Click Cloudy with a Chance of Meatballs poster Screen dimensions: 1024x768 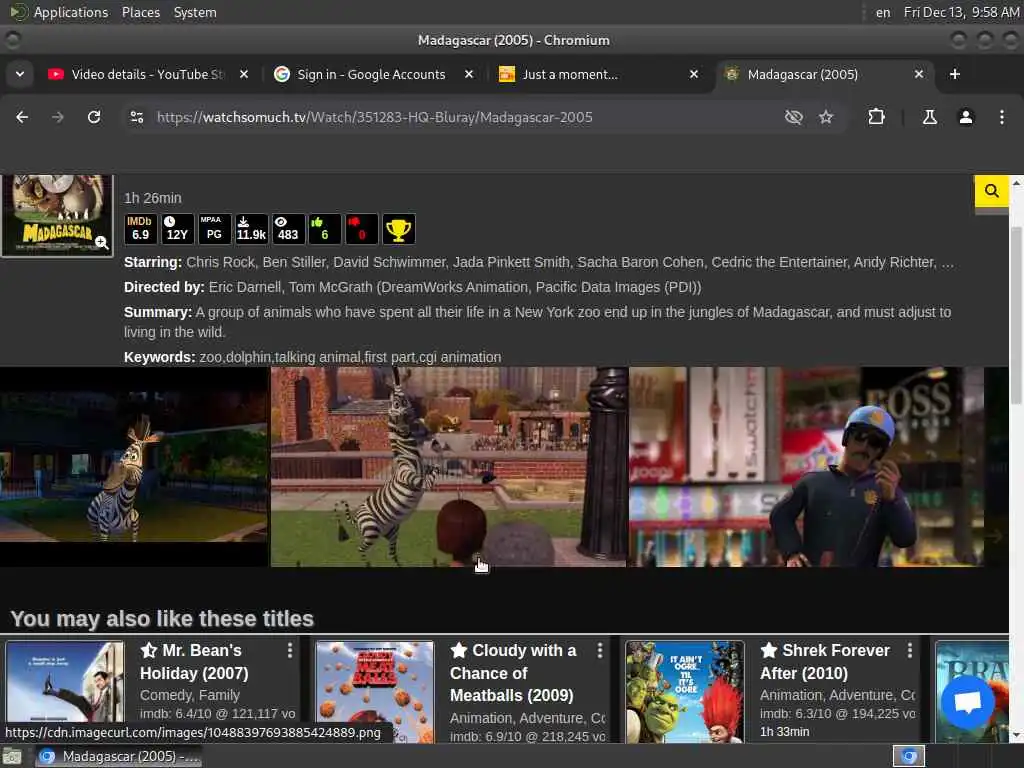click(374, 691)
